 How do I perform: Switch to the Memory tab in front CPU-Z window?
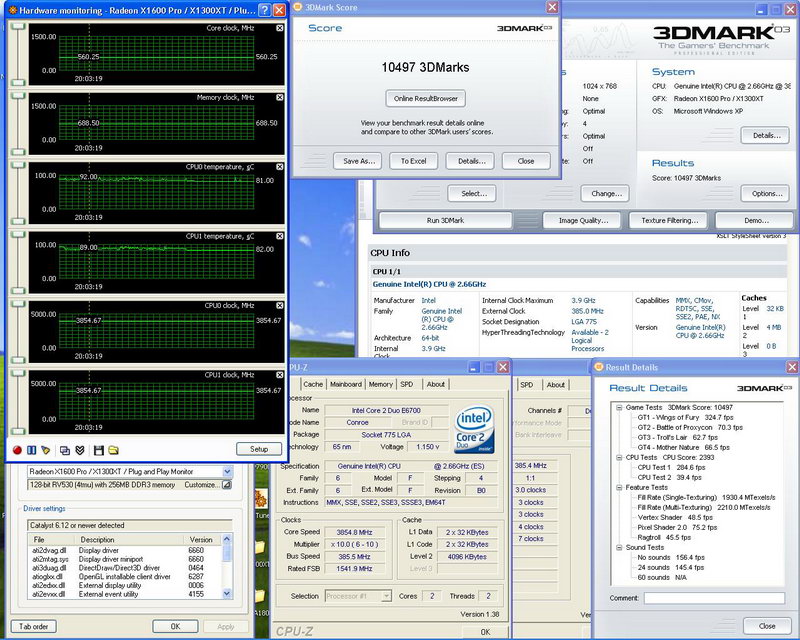point(381,384)
